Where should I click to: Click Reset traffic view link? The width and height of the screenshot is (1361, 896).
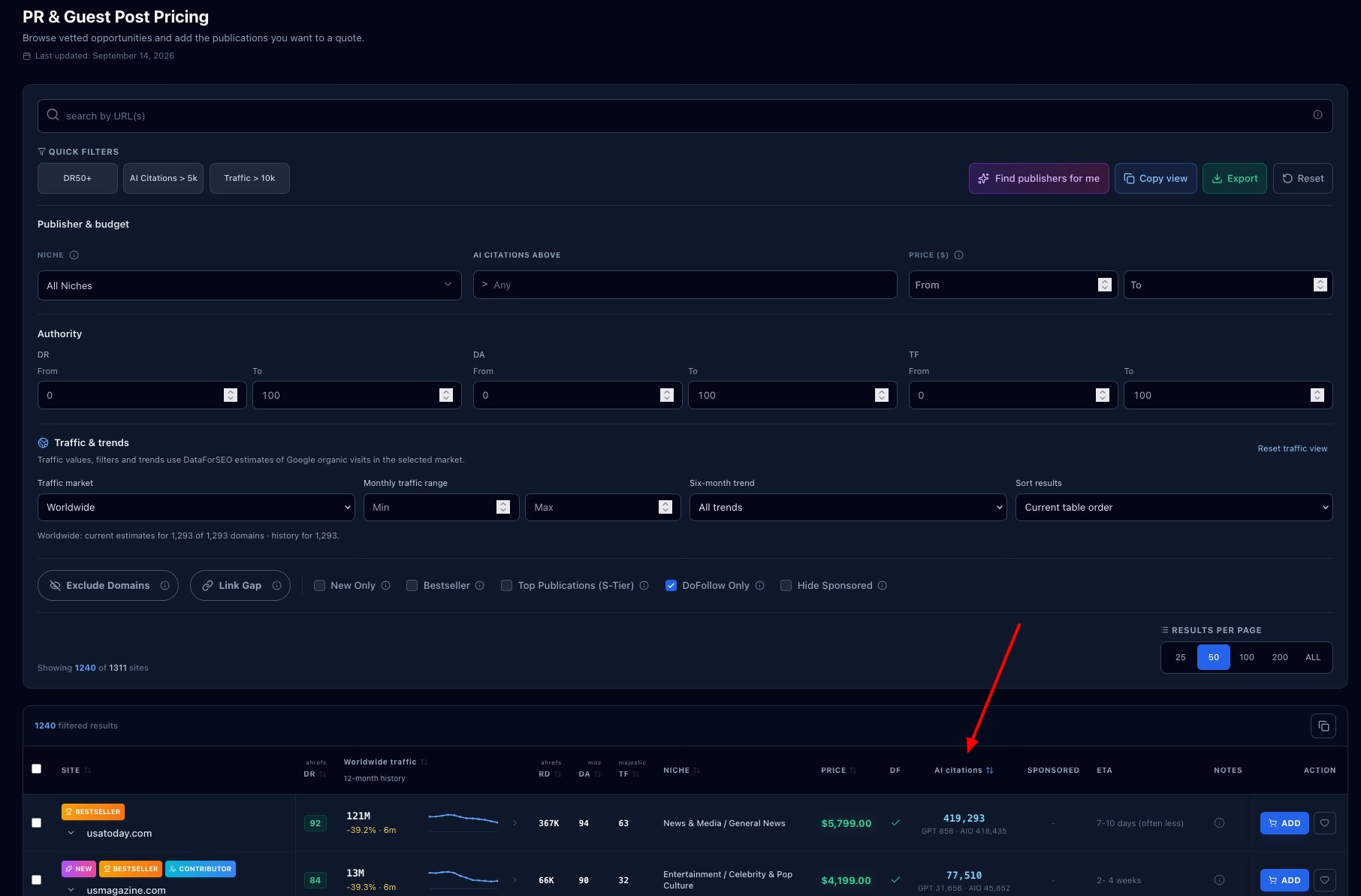[1293, 448]
